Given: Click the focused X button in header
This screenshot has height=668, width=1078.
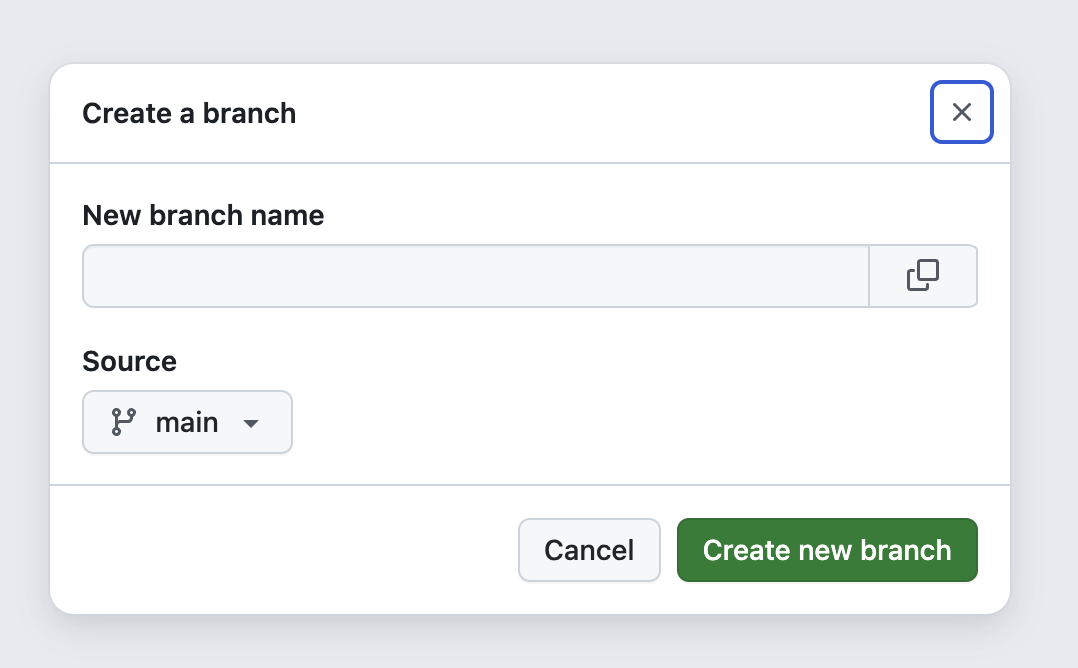Looking at the screenshot, I should (961, 112).
